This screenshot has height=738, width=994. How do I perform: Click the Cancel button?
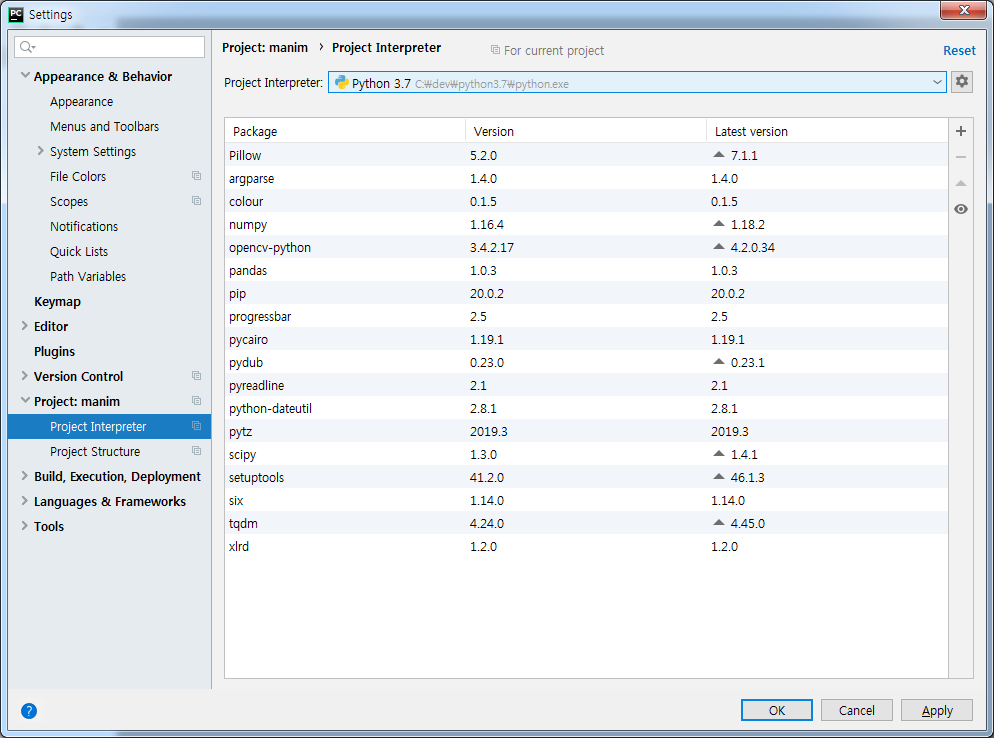[856, 710]
